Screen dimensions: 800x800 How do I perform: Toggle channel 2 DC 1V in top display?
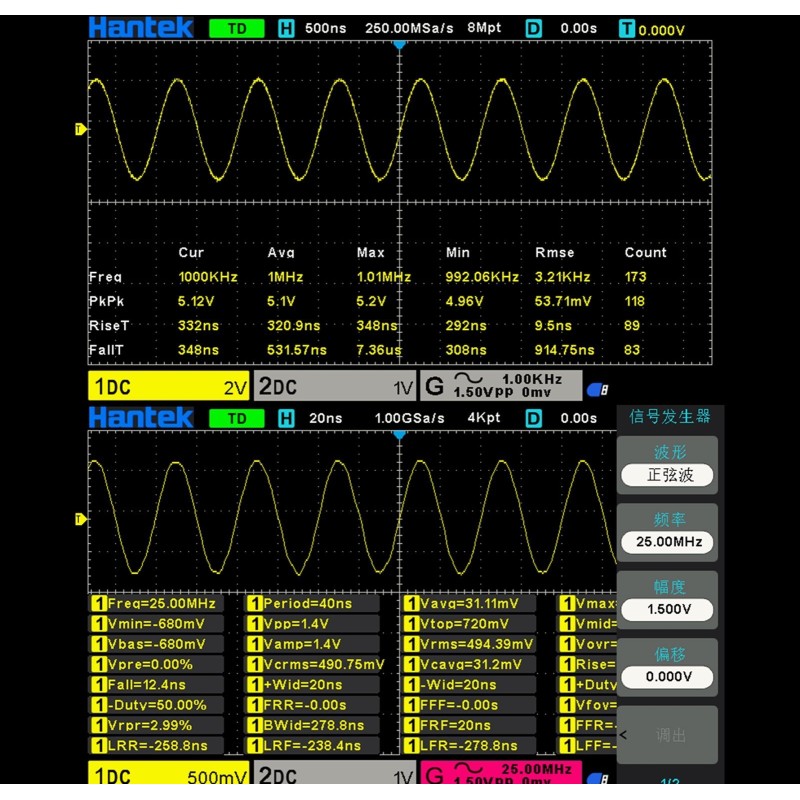[335, 387]
